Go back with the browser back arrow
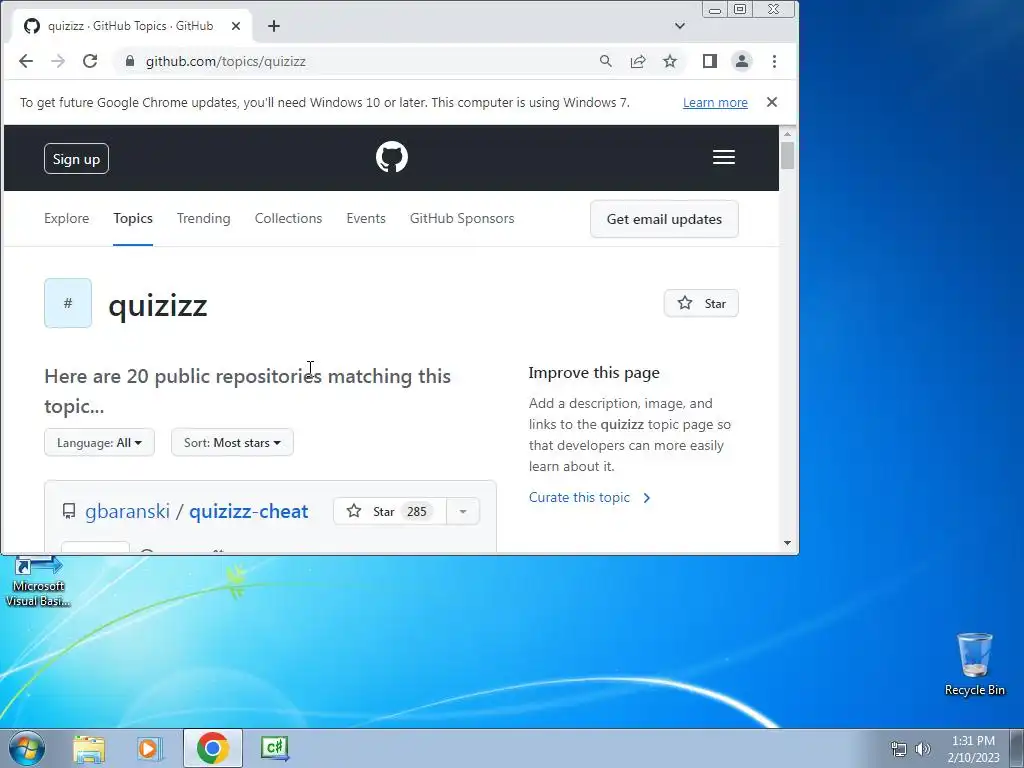1024x768 pixels. pos(26,61)
